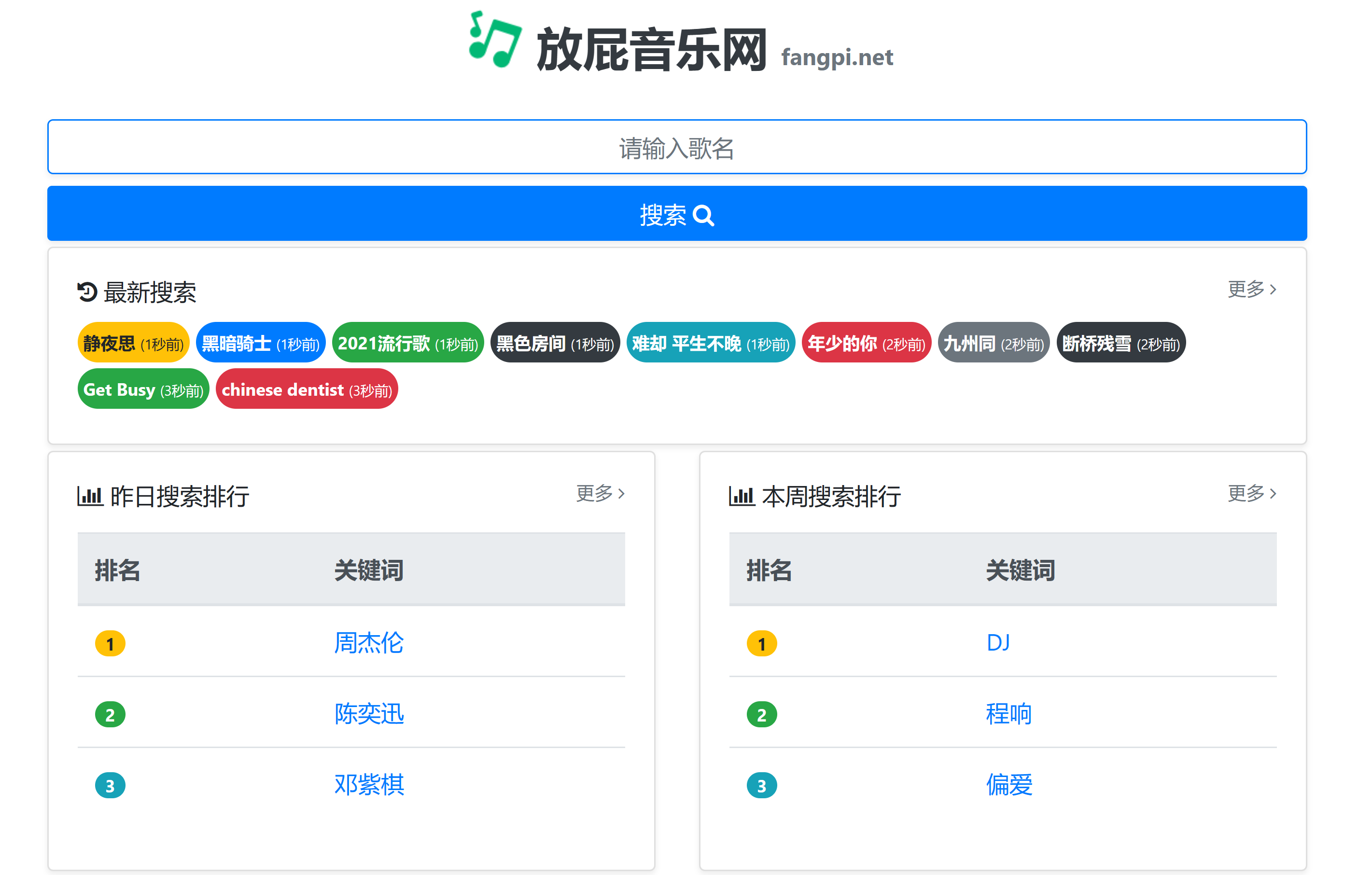Click the bar chart icon beside 昨日搜索排行
The image size is (1372, 875).
click(90, 496)
